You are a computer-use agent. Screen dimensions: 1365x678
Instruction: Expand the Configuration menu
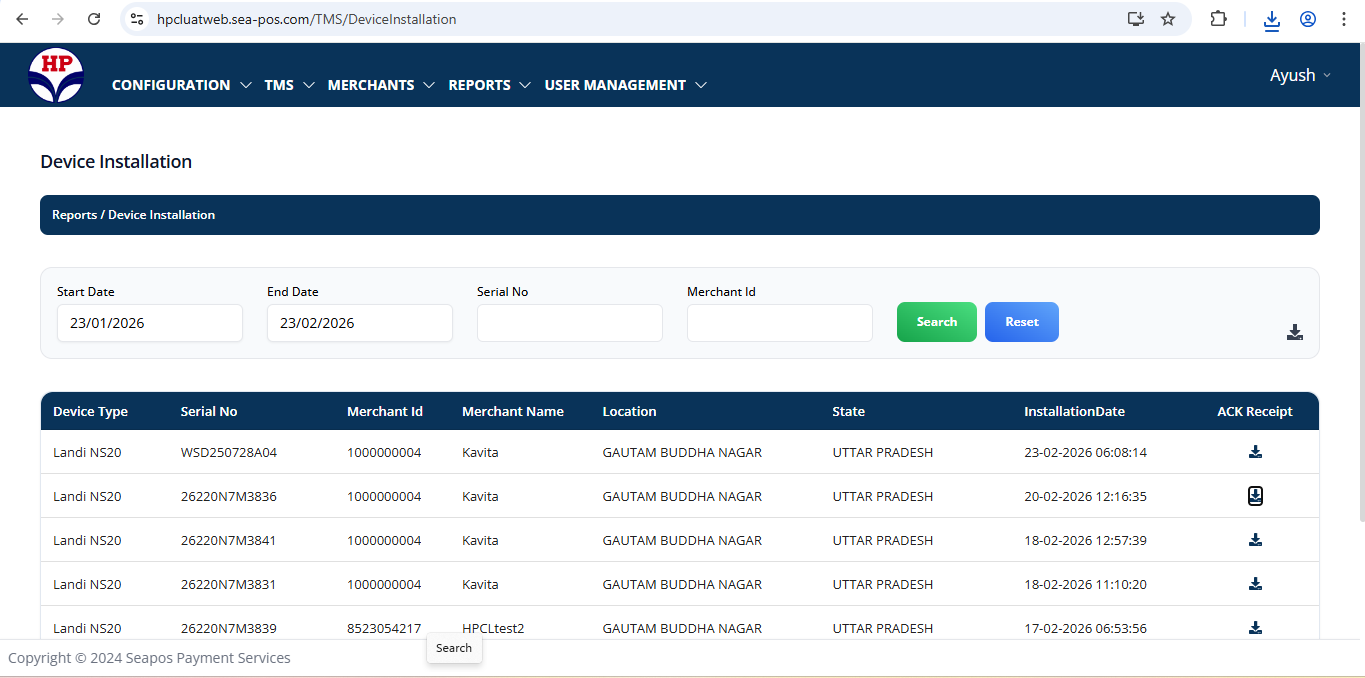181,85
